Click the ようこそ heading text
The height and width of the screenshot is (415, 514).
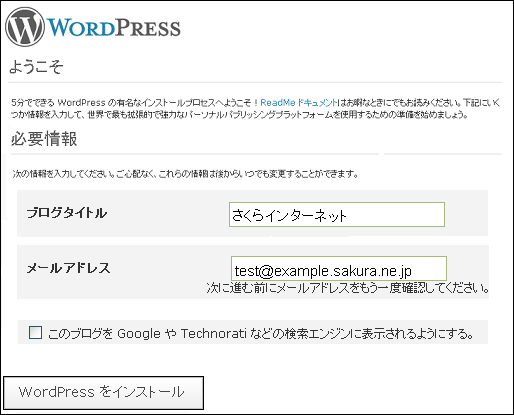point(36,66)
